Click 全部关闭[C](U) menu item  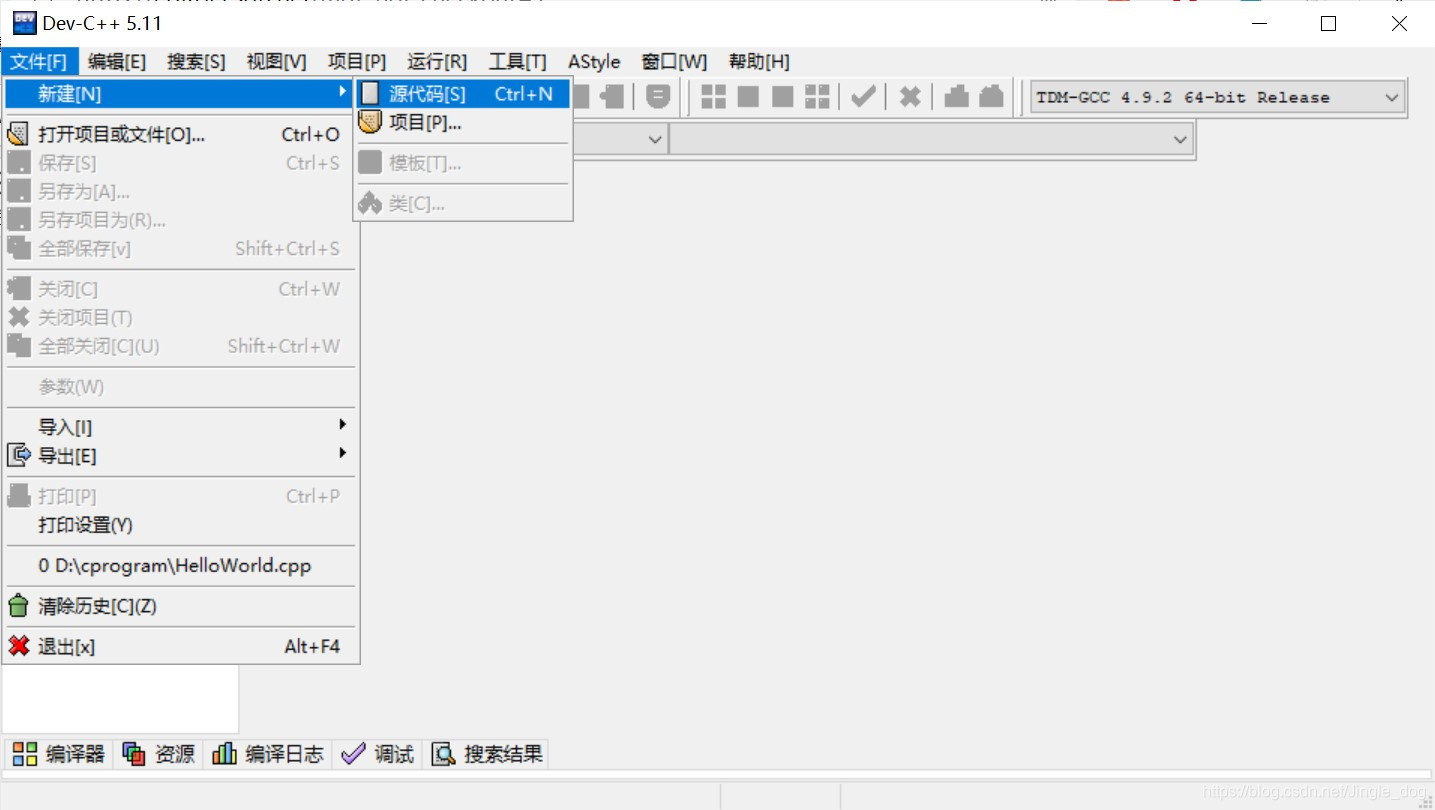point(181,346)
